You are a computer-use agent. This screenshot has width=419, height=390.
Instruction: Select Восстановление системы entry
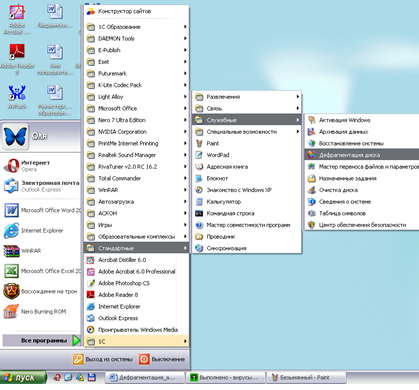pyautogui.click(x=362, y=143)
